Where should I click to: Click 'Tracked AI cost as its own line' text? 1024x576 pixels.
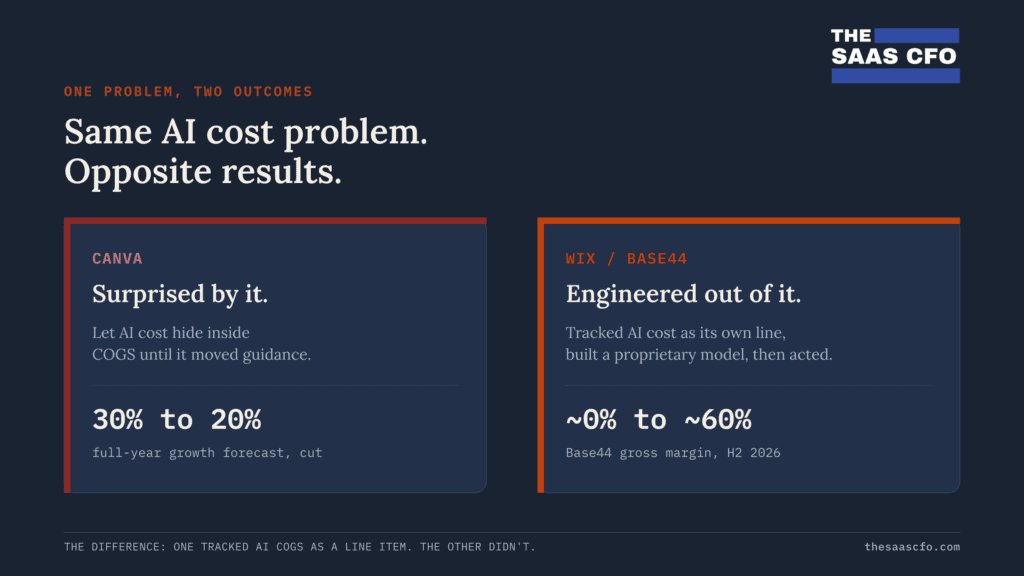675,332
